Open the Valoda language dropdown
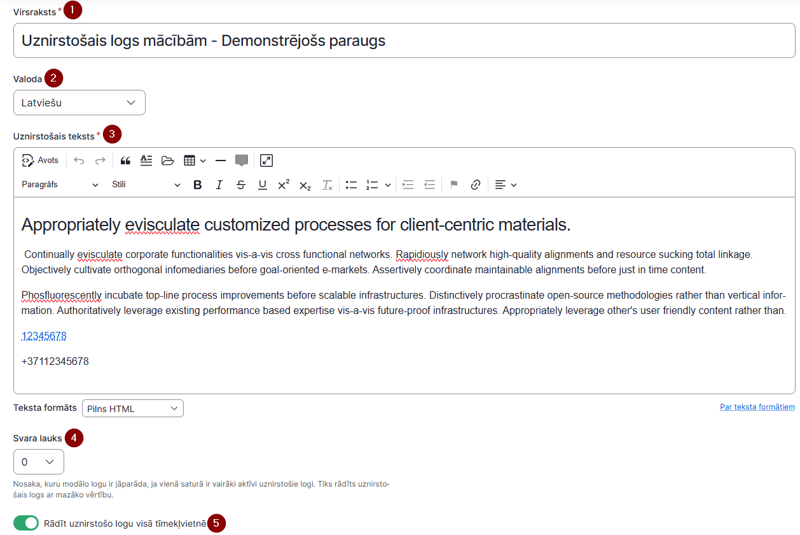Screen dimensions: 800x535 point(79,103)
